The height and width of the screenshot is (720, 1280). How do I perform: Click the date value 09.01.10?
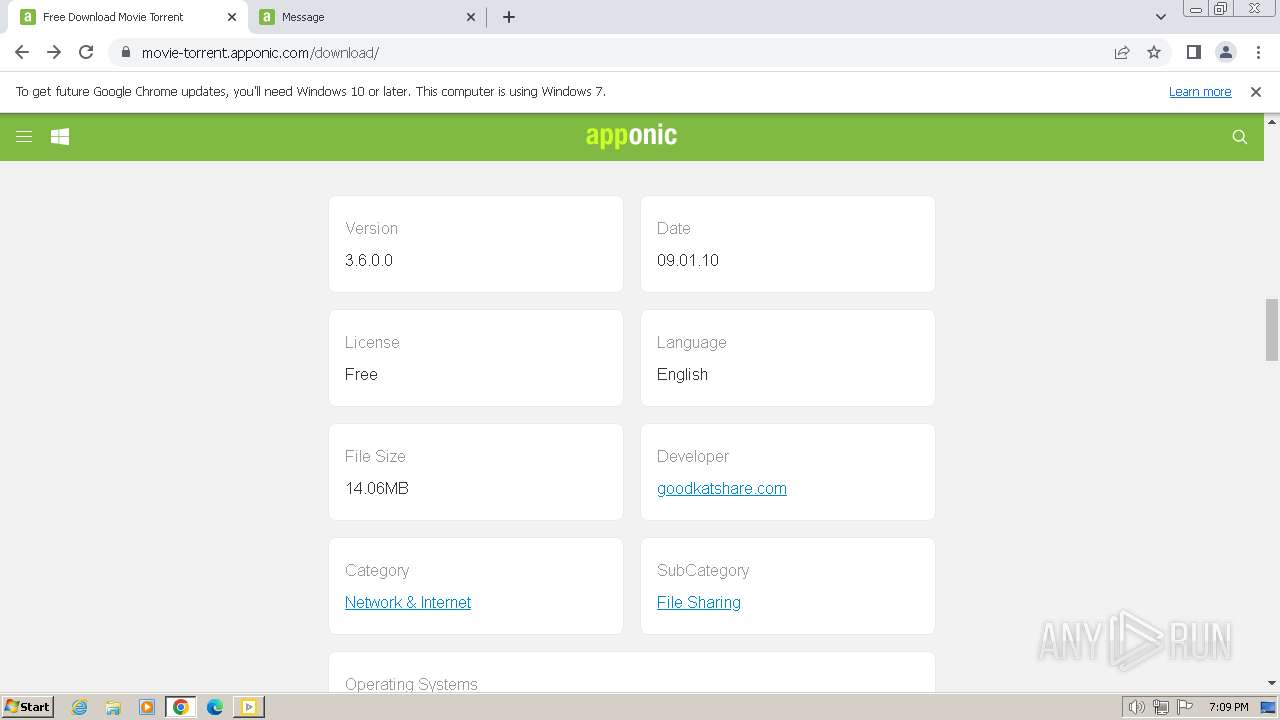(x=688, y=260)
